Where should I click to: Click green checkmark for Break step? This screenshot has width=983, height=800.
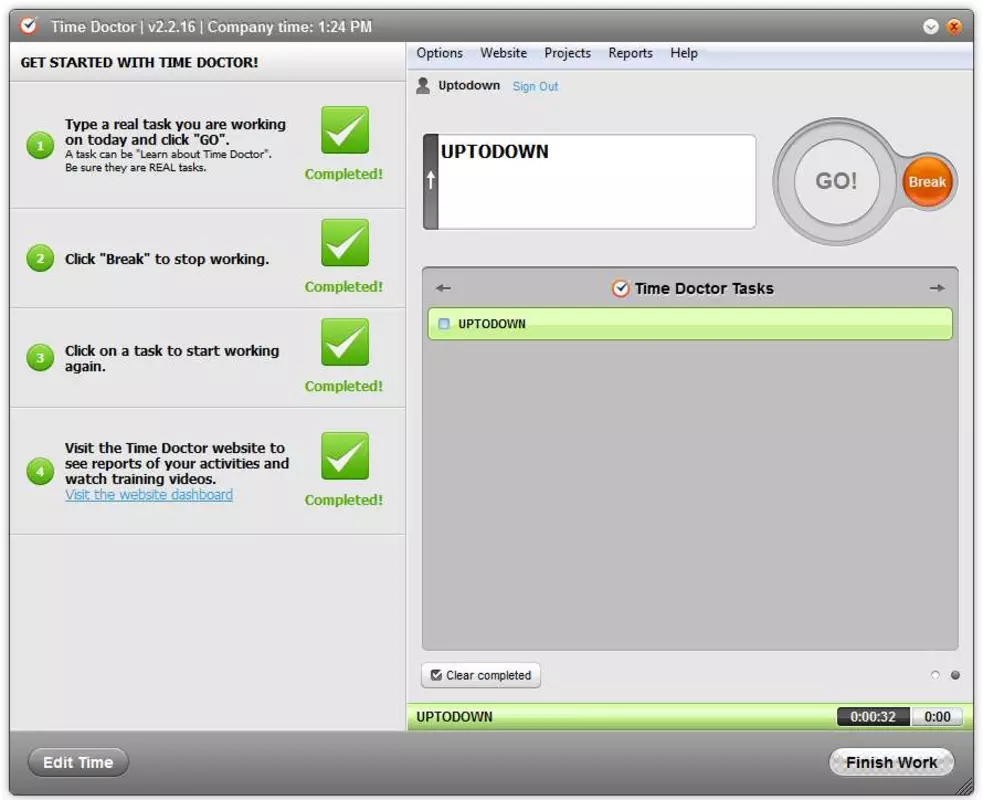point(345,243)
